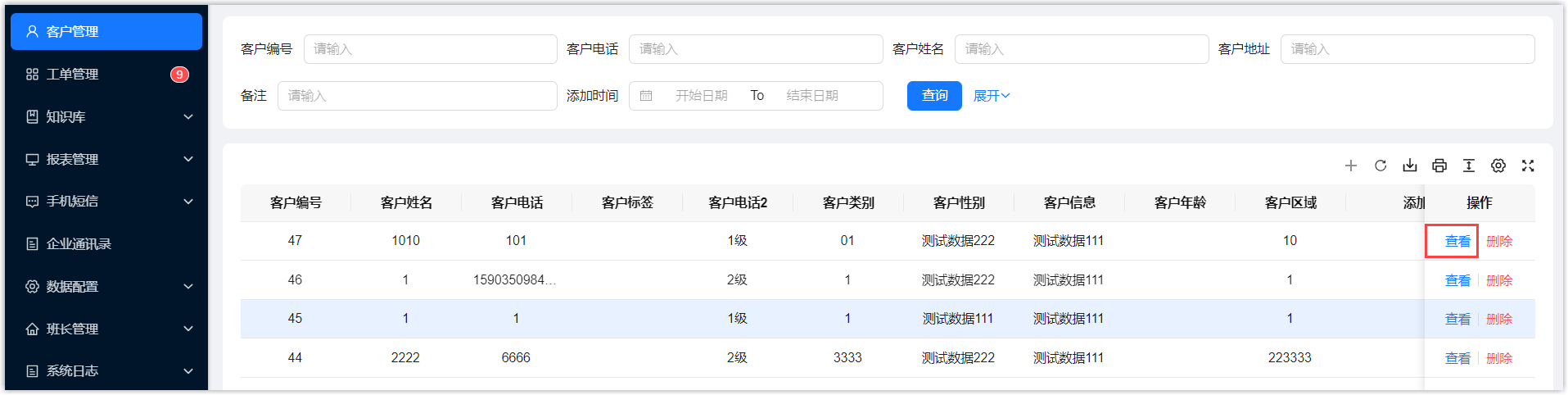1568x395 pixels.
Task: Select 客户管理 in the sidebar
Action: [x=106, y=31]
